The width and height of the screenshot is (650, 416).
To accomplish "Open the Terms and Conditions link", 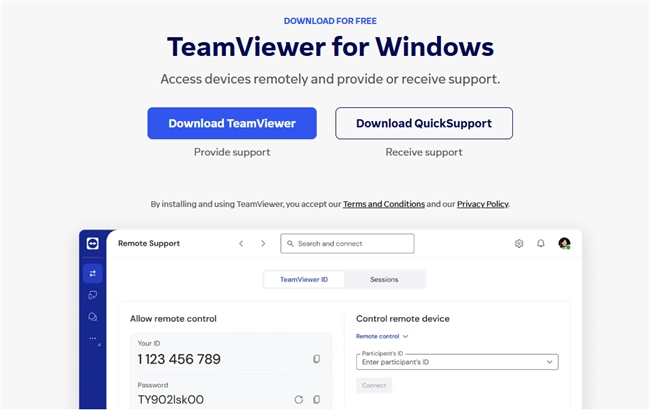I will [x=383, y=204].
